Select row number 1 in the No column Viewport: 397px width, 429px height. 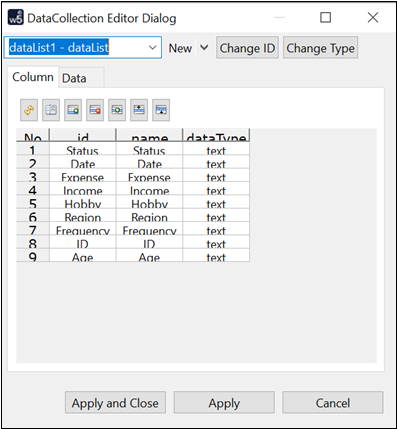pos(33,149)
